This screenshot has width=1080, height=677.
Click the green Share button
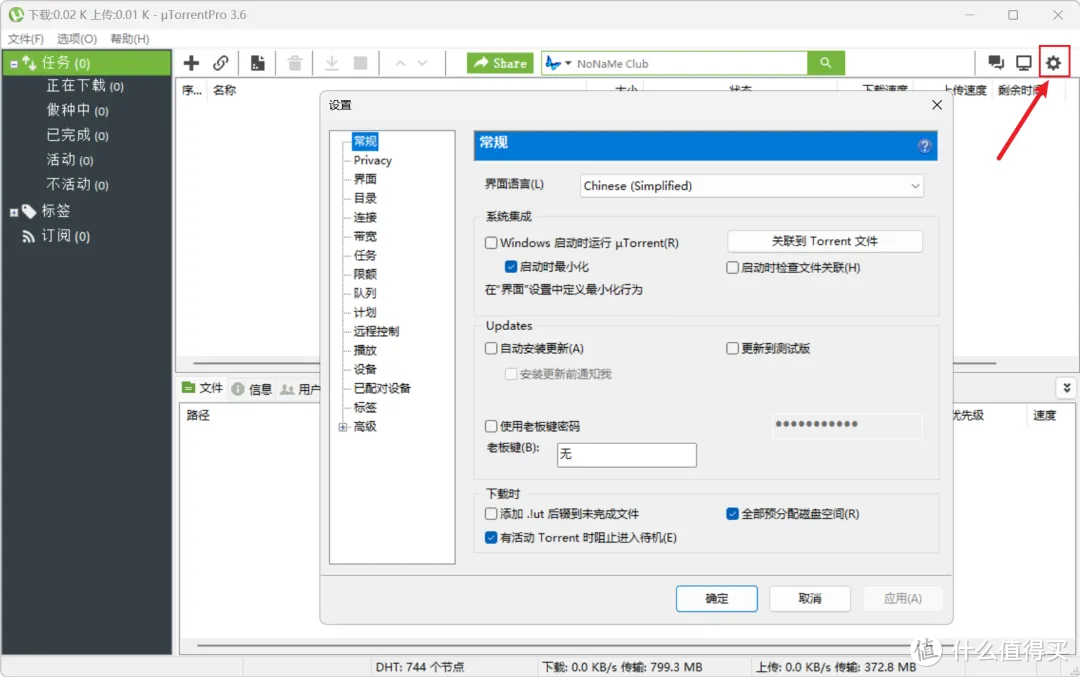[500, 63]
